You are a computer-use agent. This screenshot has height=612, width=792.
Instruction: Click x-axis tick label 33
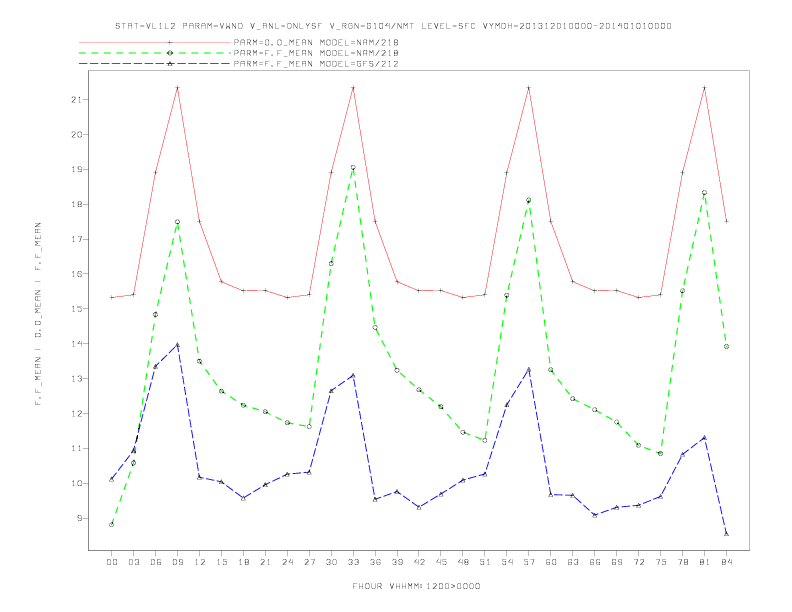click(353, 562)
